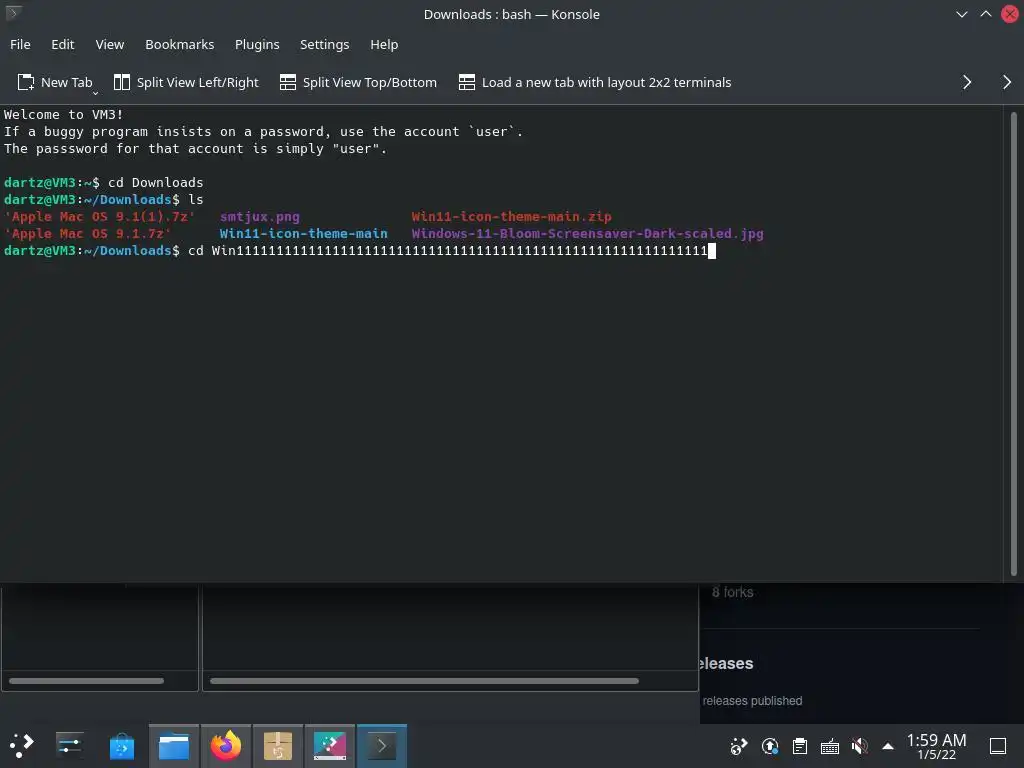Image resolution: width=1024 pixels, height=768 pixels.
Task: Open the Bookmarks menu
Action: tap(180, 44)
